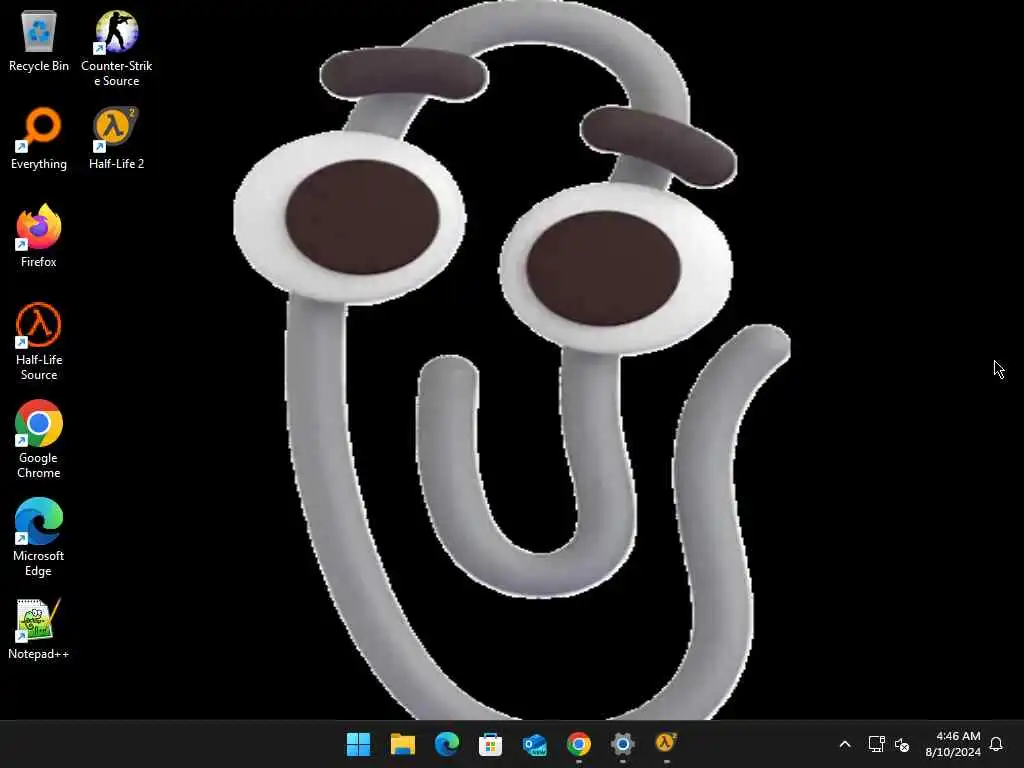The width and height of the screenshot is (1024, 768).
Task: Show hidden system tray icons
Action: [844, 744]
